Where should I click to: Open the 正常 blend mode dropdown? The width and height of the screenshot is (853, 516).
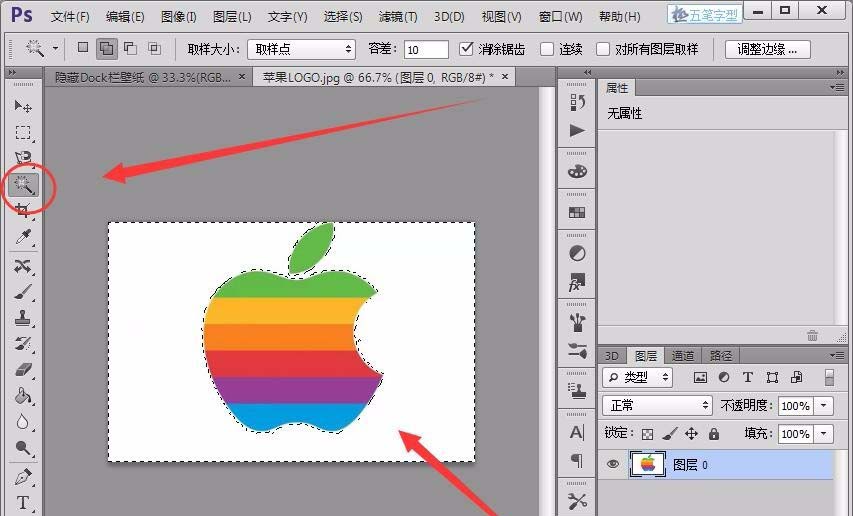click(x=658, y=406)
